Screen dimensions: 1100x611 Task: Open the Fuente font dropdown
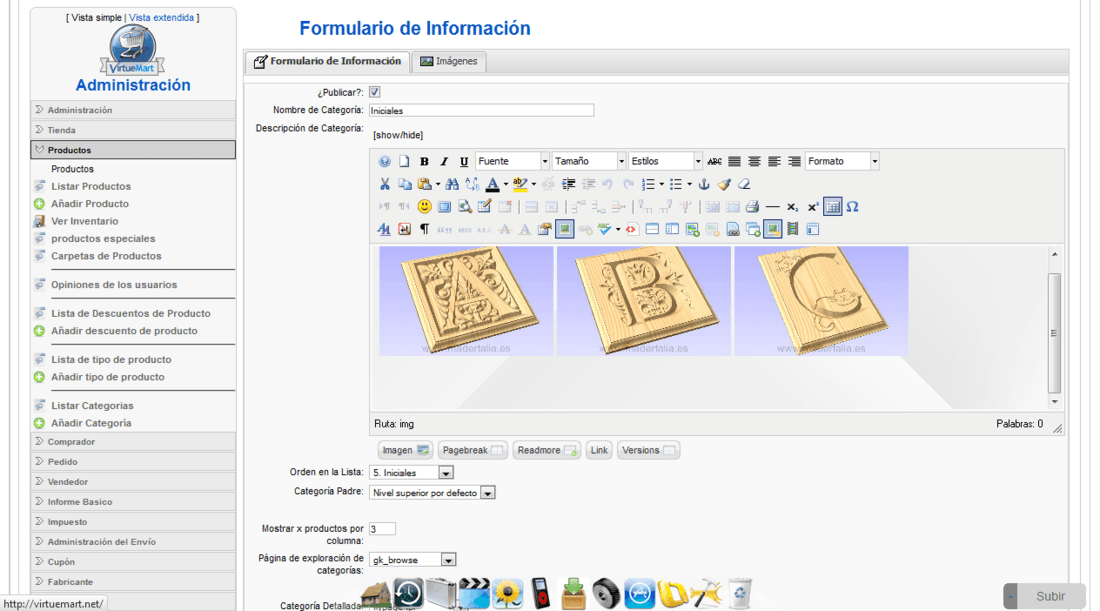click(x=512, y=161)
